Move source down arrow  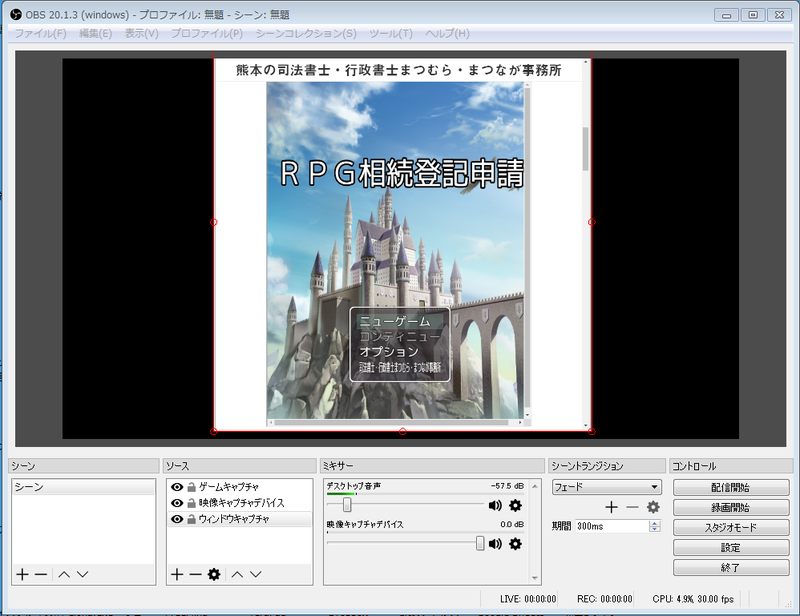[256, 574]
